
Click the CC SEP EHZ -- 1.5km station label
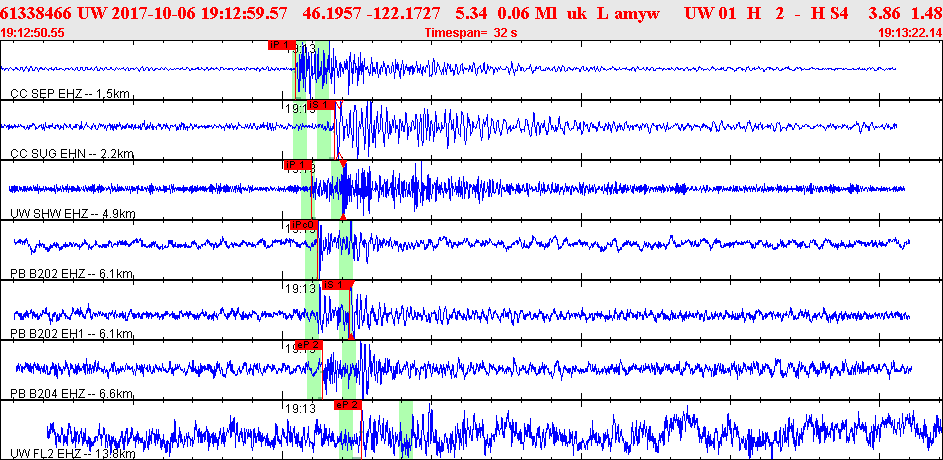(x=70, y=93)
